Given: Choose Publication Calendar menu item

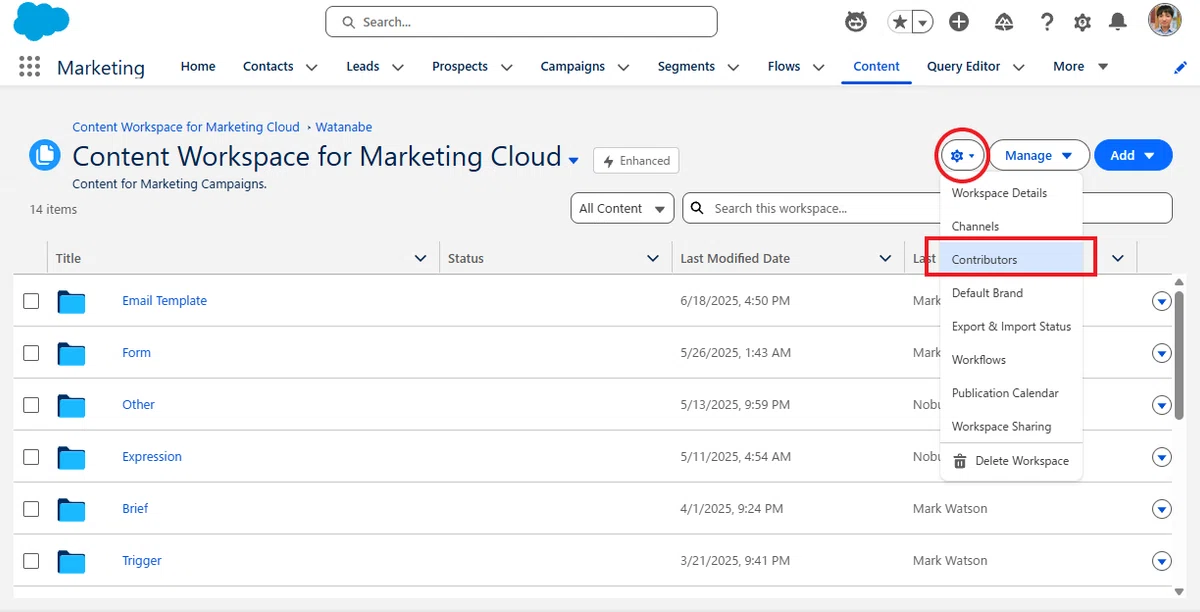Looking at the screenshot, I should point(1011,393).
